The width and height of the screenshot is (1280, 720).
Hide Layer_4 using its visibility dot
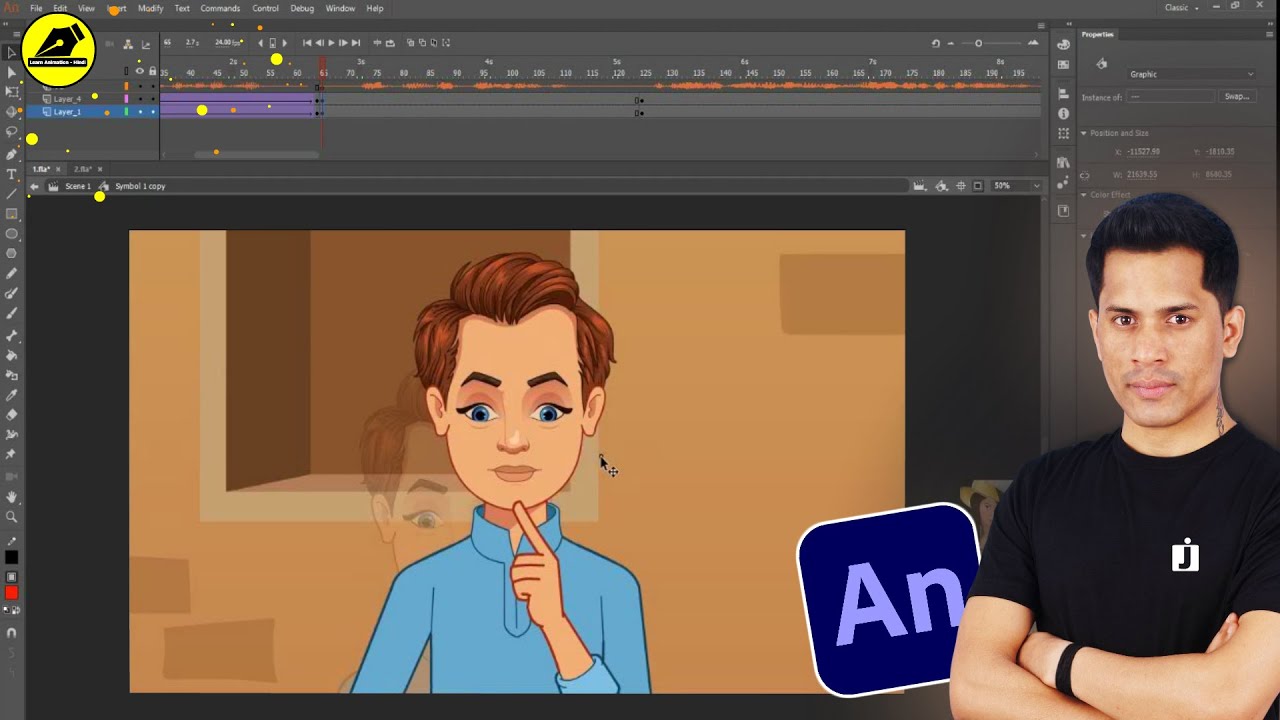[140, 99]
